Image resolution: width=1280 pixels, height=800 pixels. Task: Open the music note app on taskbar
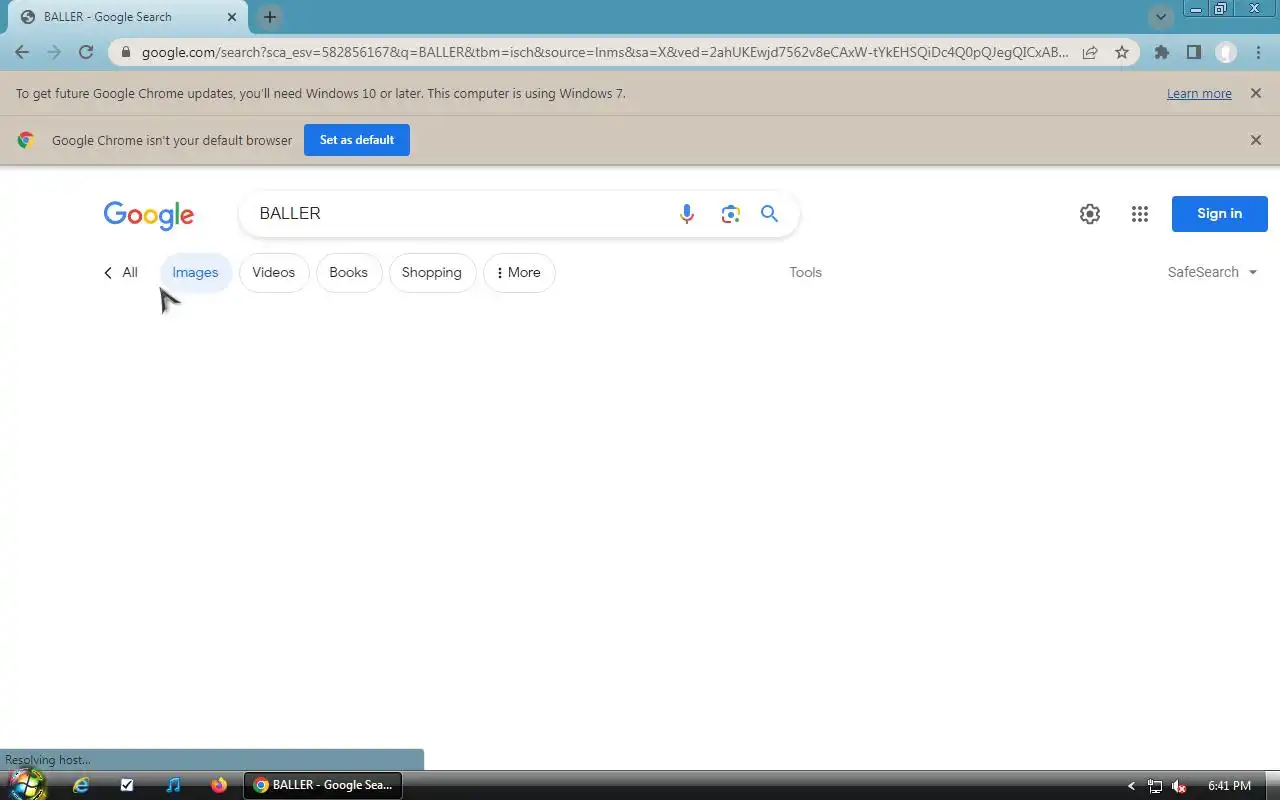[x=173, y=785]
